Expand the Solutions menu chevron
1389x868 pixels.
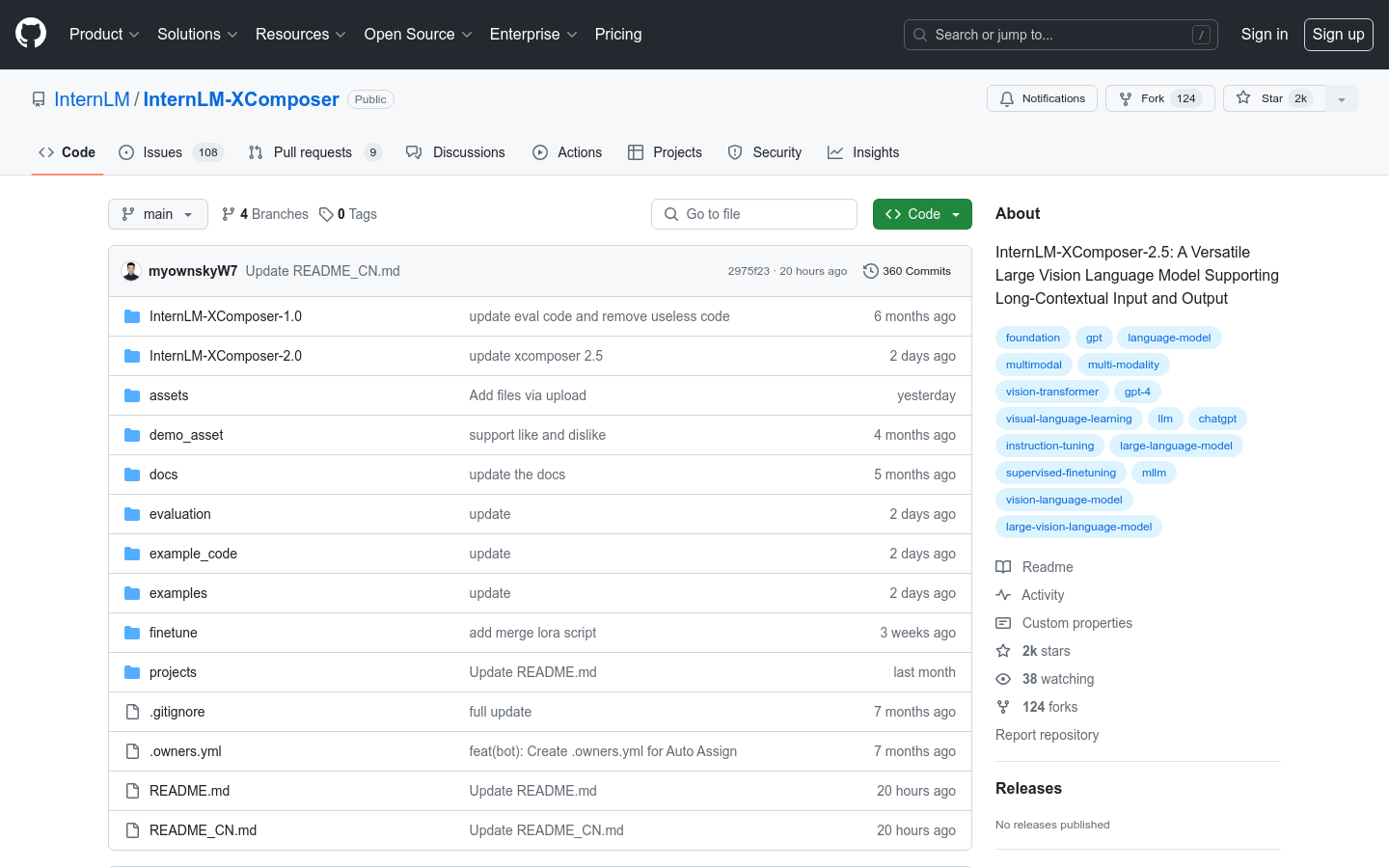(233, 34)
